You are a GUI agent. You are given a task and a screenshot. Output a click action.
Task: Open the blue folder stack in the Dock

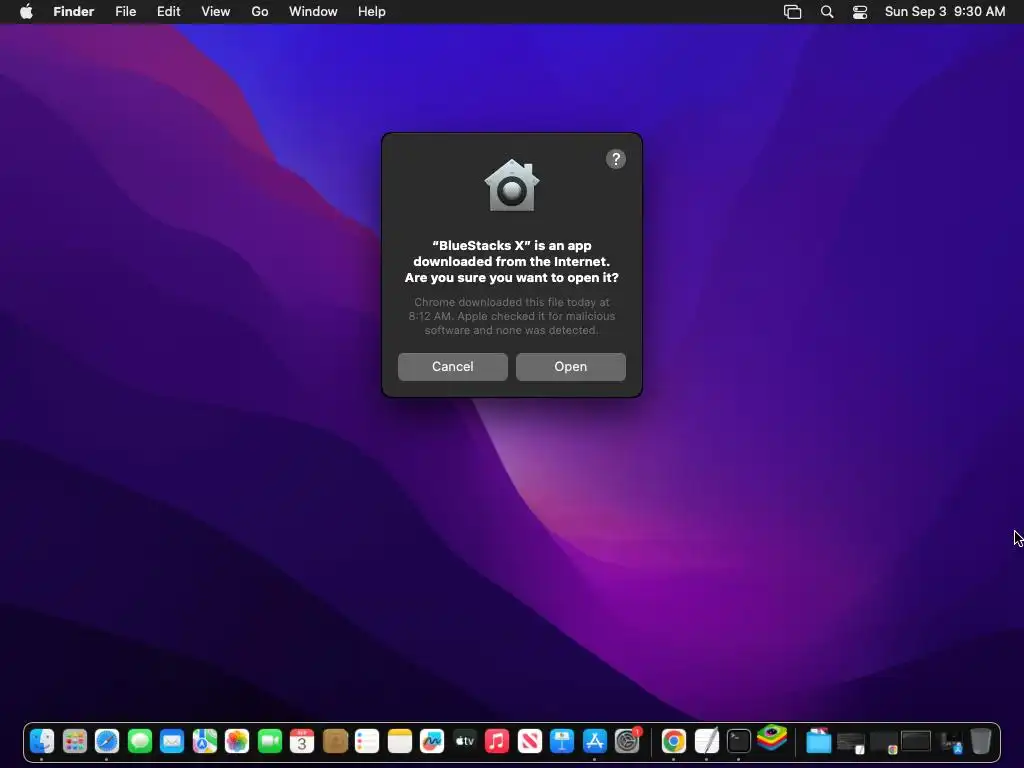[x=818, y=741]
